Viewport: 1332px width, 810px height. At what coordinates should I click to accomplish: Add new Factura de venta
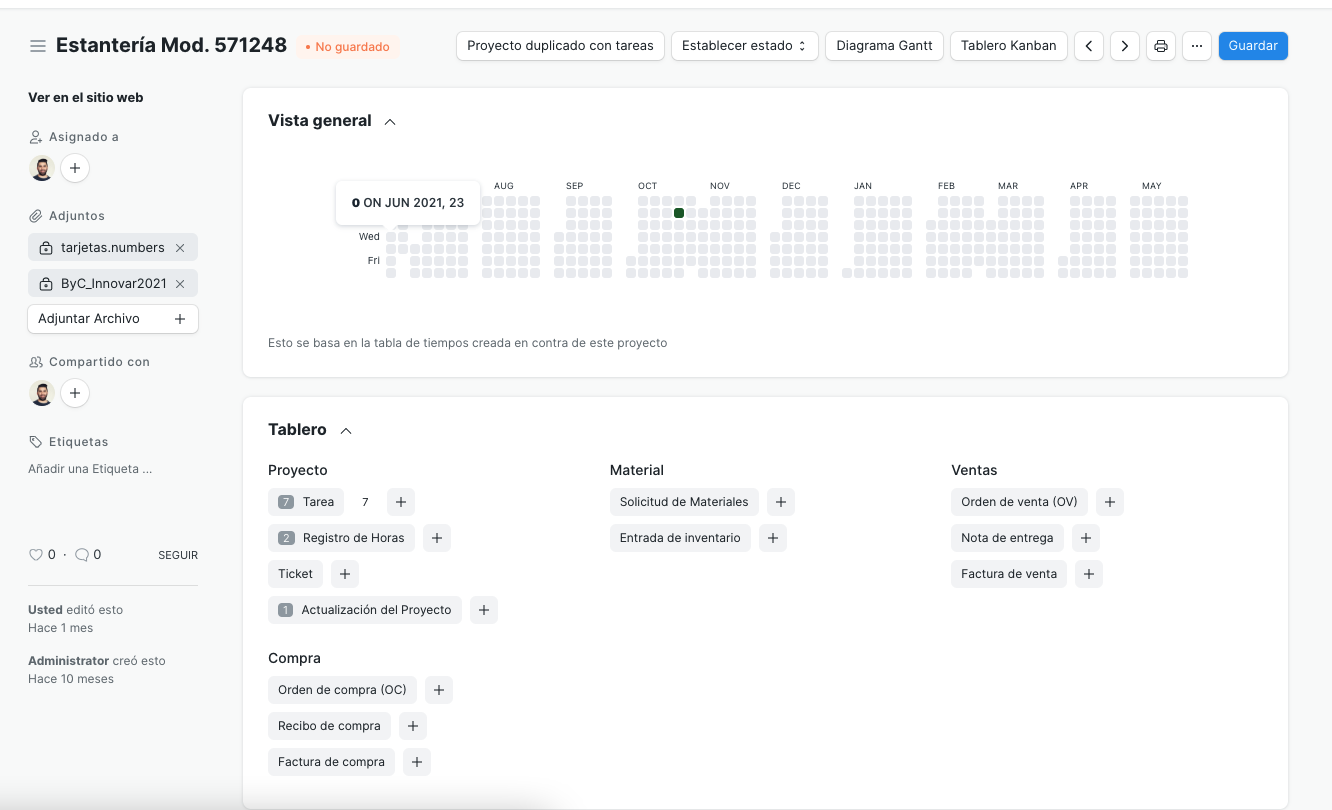coord(1089,574)
